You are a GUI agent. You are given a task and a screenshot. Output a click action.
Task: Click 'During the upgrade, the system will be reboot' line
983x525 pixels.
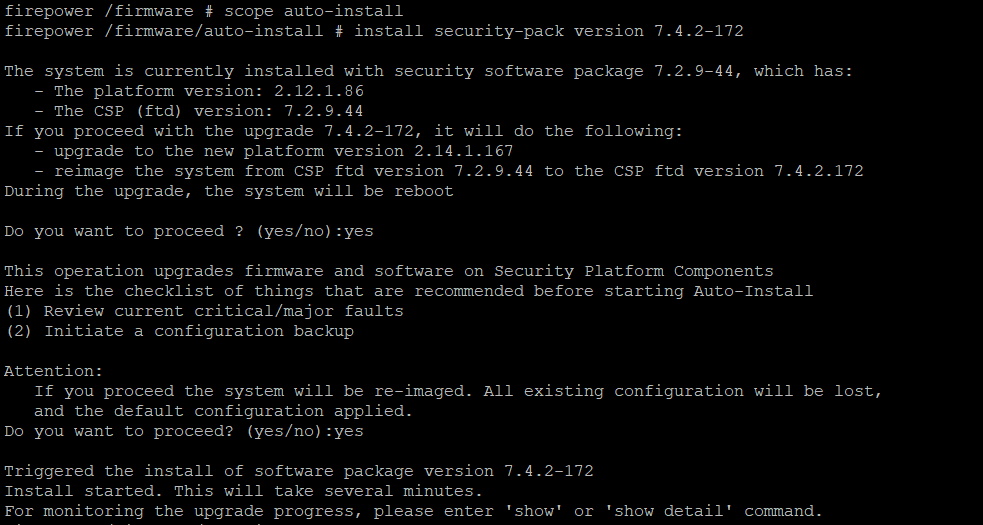[229, 191]
